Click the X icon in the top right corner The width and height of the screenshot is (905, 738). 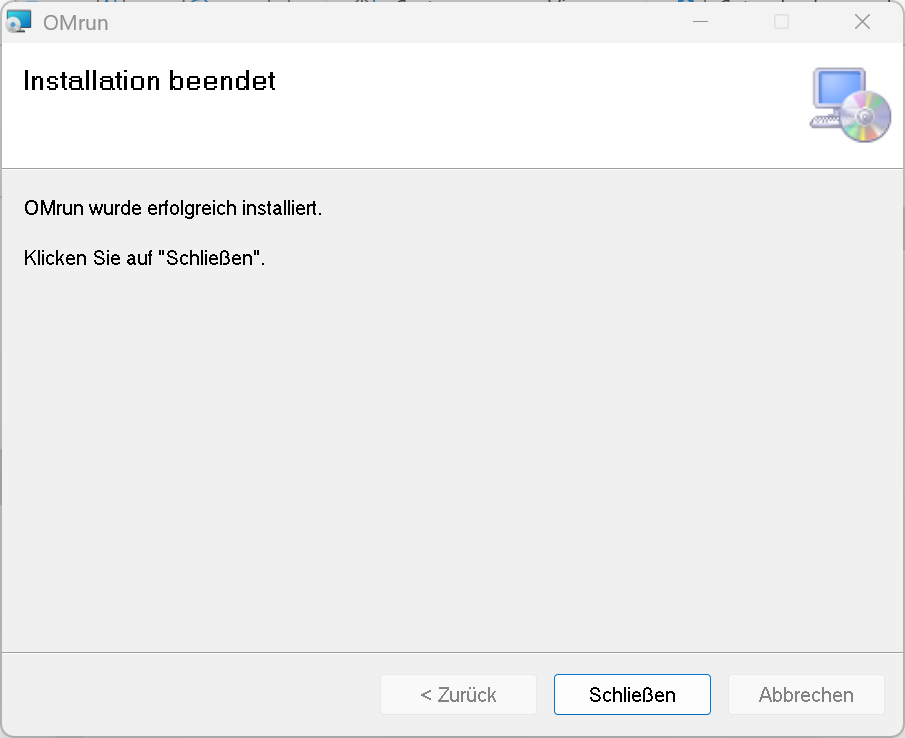(x=862, y=21)
